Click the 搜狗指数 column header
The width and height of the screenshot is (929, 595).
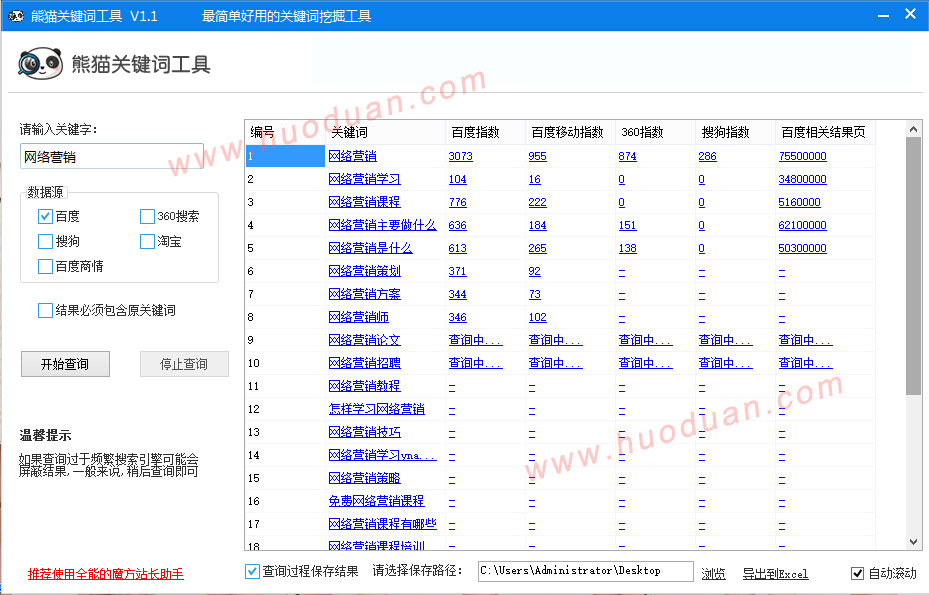coord(735,132)
